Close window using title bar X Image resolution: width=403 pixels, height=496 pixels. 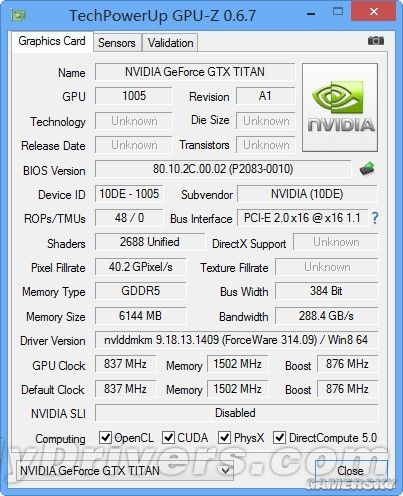click(x=374, y=12)
